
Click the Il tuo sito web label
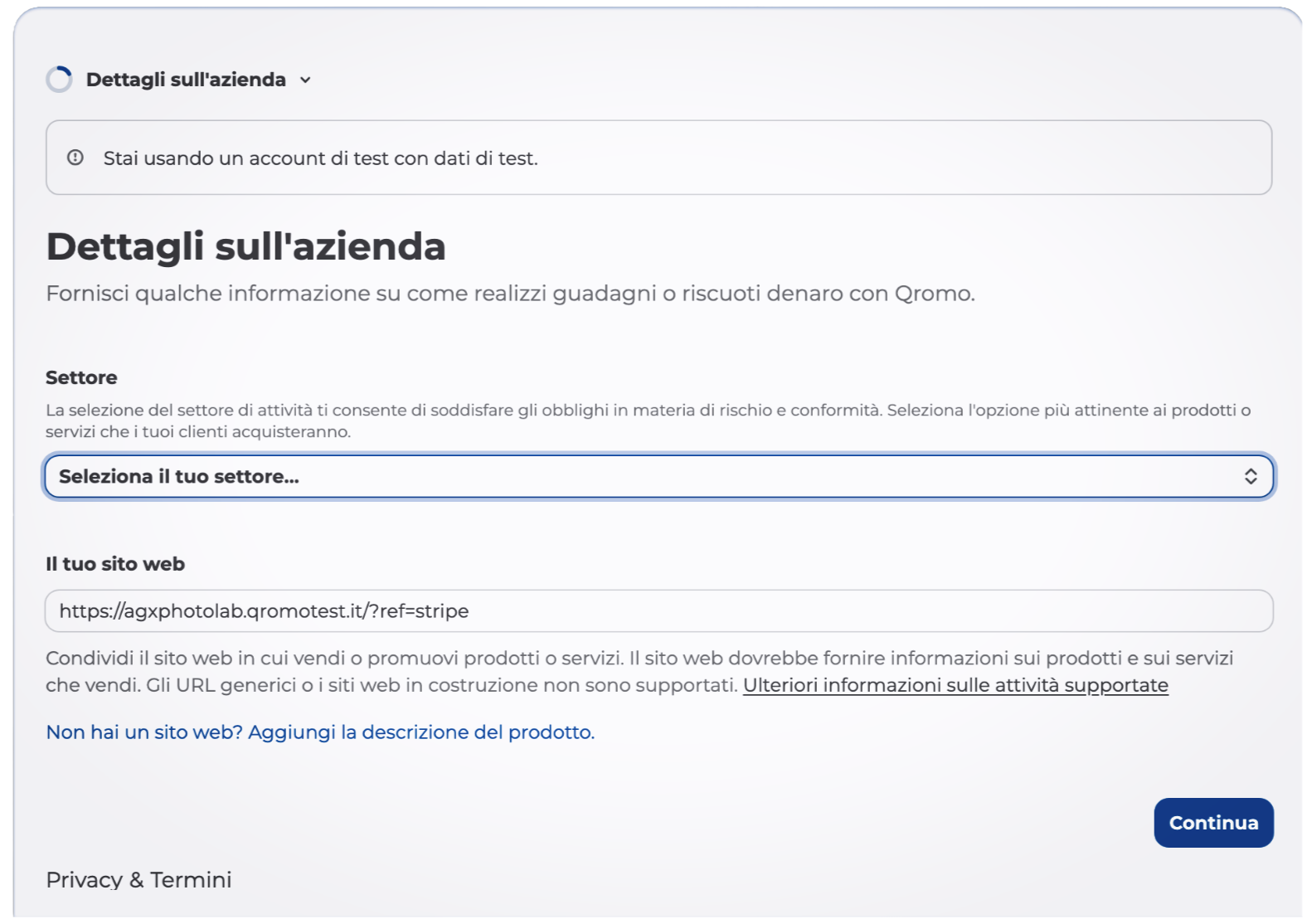(x=115, y=564)
